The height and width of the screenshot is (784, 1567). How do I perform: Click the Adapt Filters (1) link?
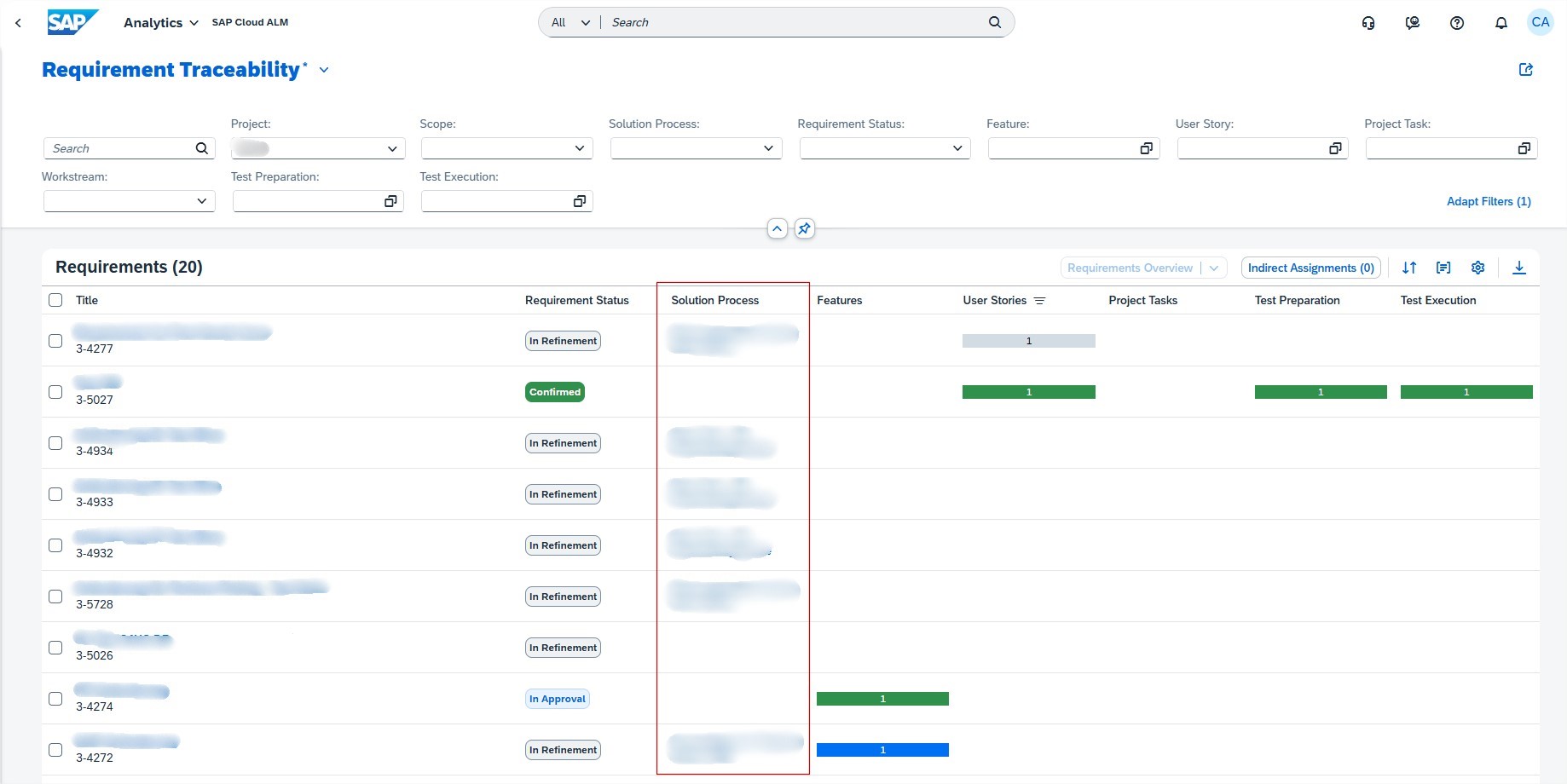click(x=1488, y=201)
